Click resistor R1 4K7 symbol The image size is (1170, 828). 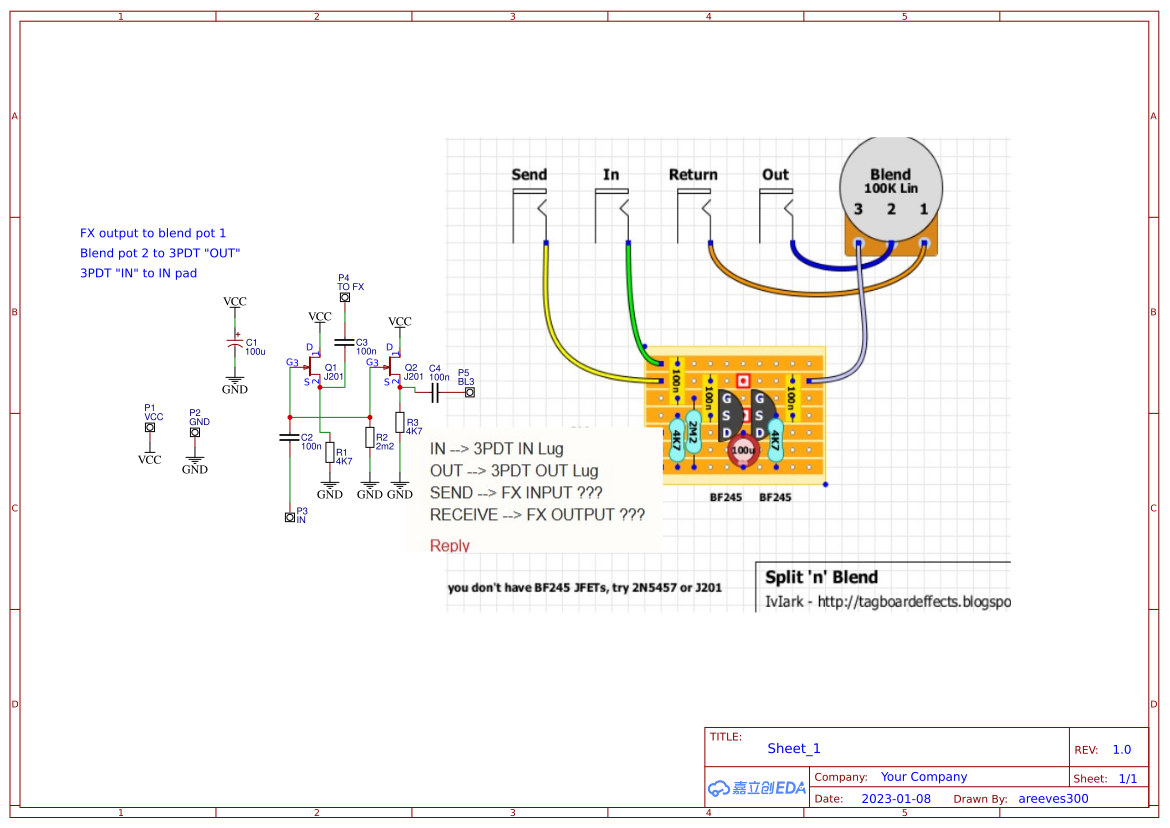(x=330, y=453)
